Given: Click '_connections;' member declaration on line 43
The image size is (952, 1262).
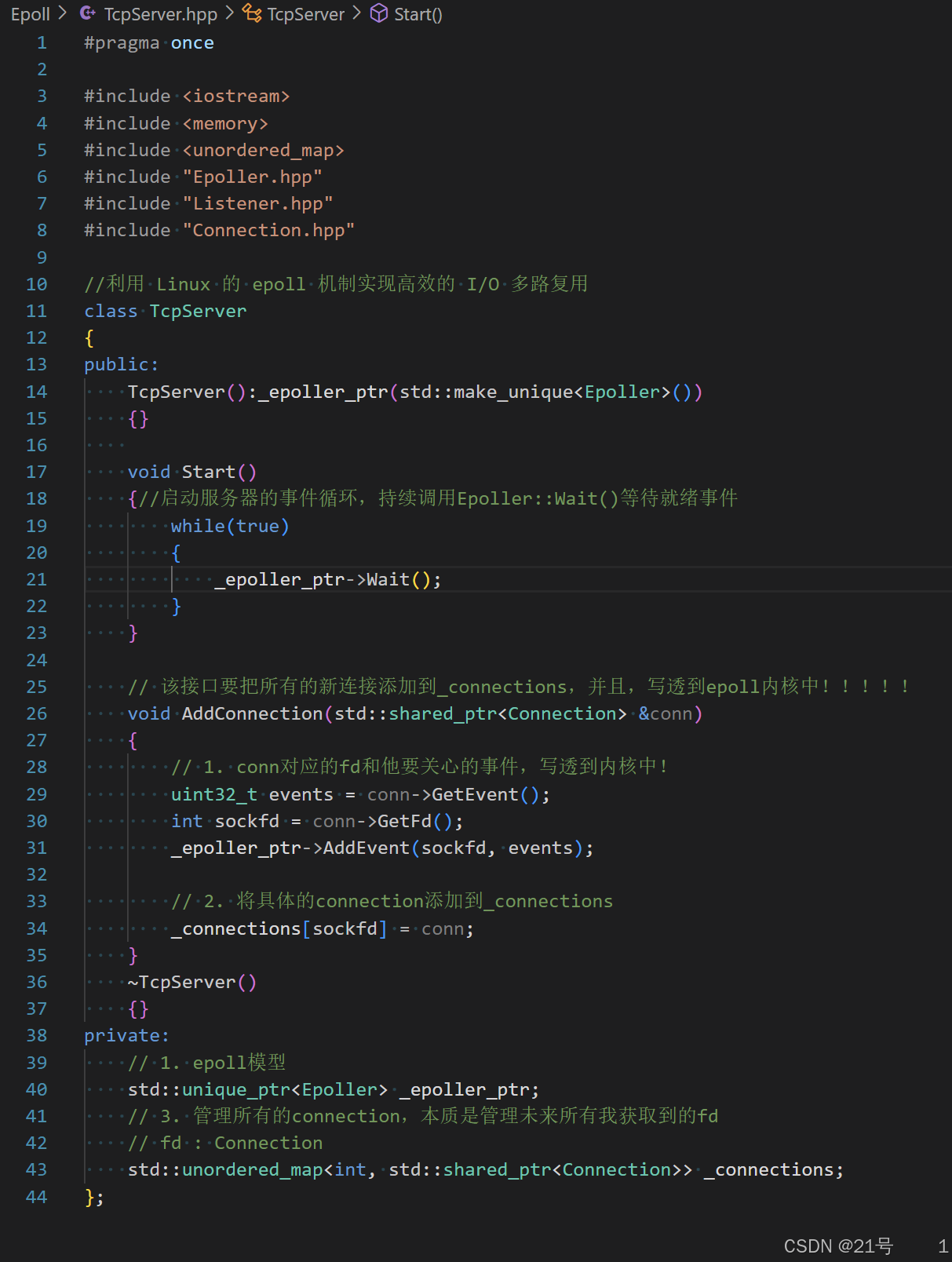Looking at the screenshot, I should coord(774,1169).
